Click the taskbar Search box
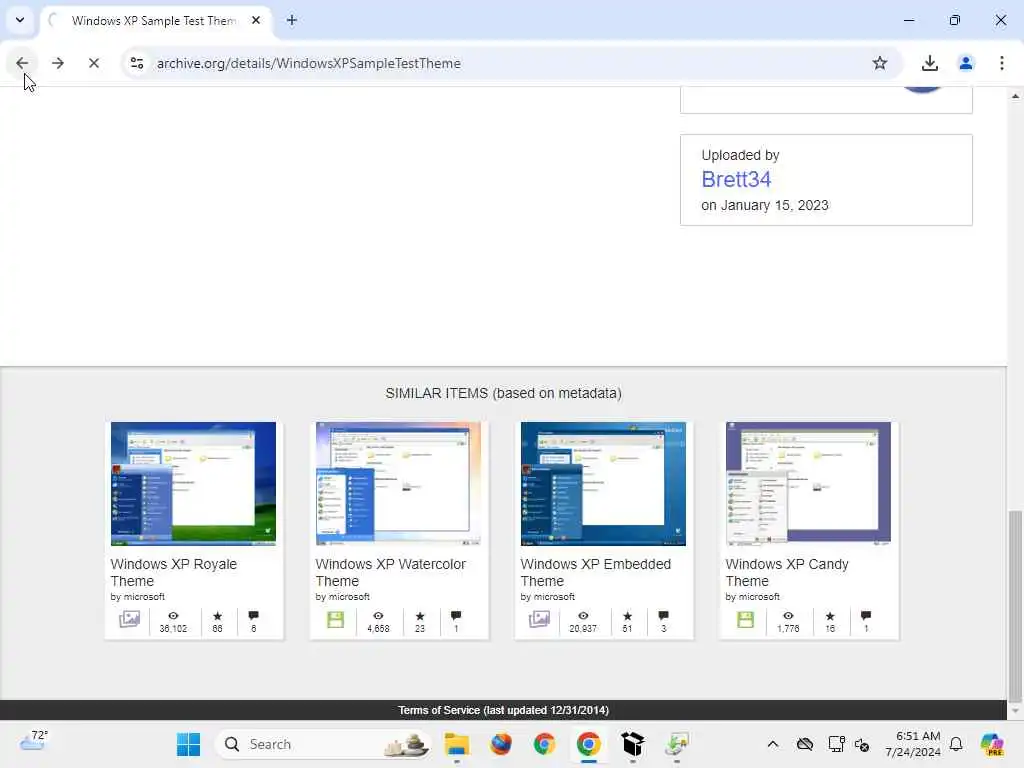 [323, 744]
